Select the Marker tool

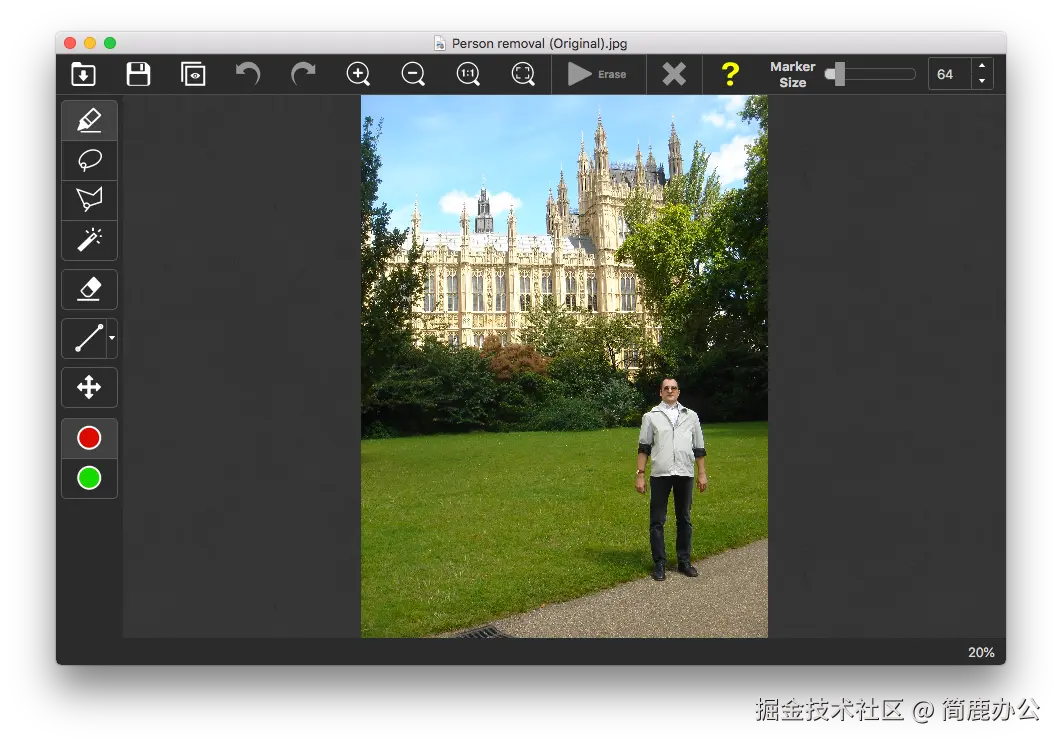pos(89,121)
